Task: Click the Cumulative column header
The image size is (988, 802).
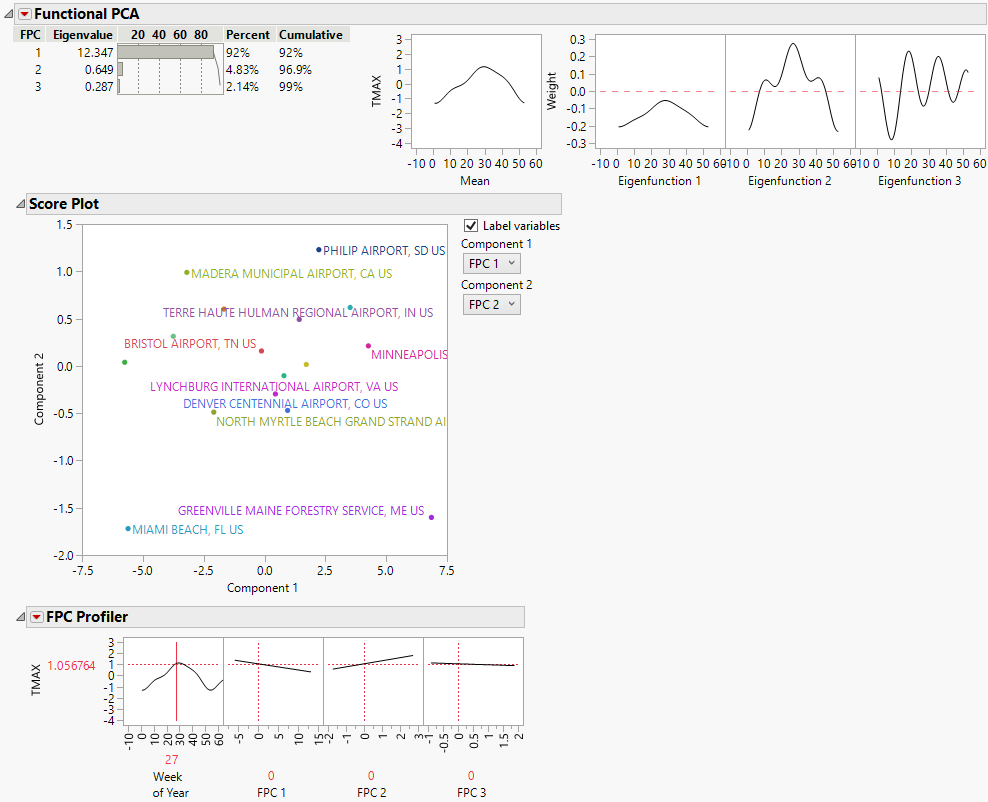Action: 310,35
